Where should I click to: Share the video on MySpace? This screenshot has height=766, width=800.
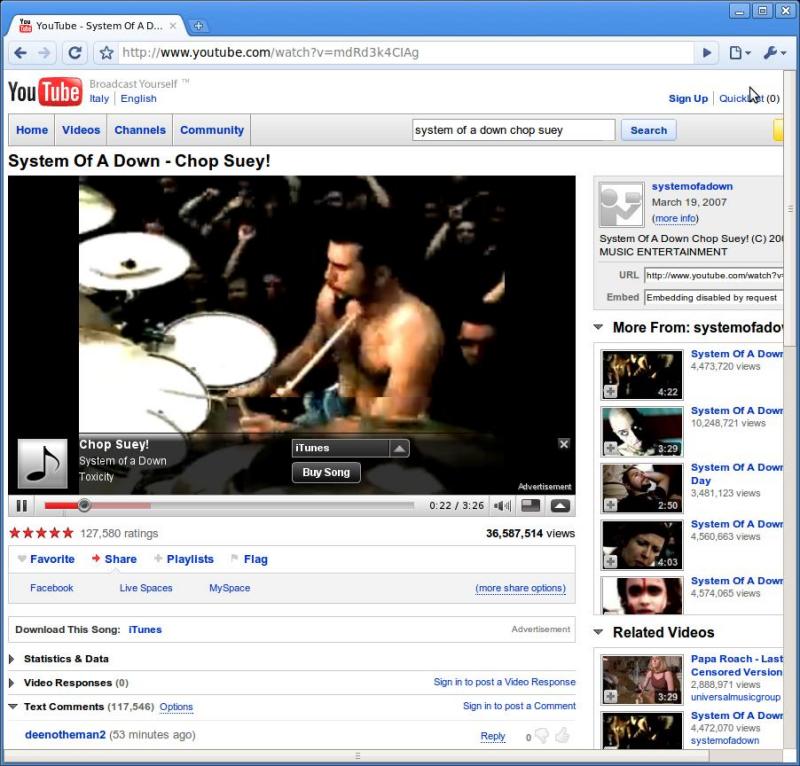230,588
